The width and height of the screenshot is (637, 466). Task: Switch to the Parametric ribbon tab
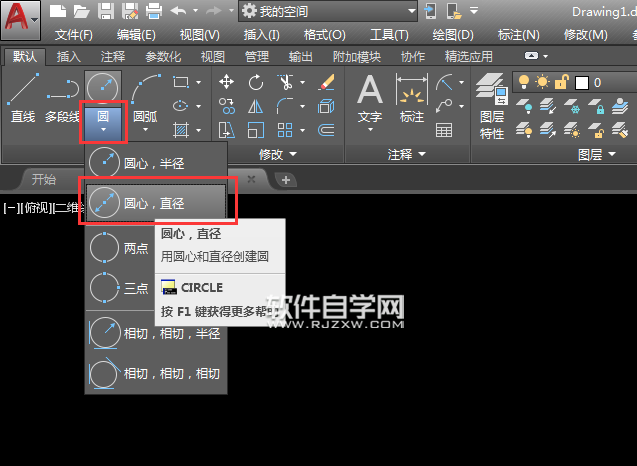click(x=163, y=56)
